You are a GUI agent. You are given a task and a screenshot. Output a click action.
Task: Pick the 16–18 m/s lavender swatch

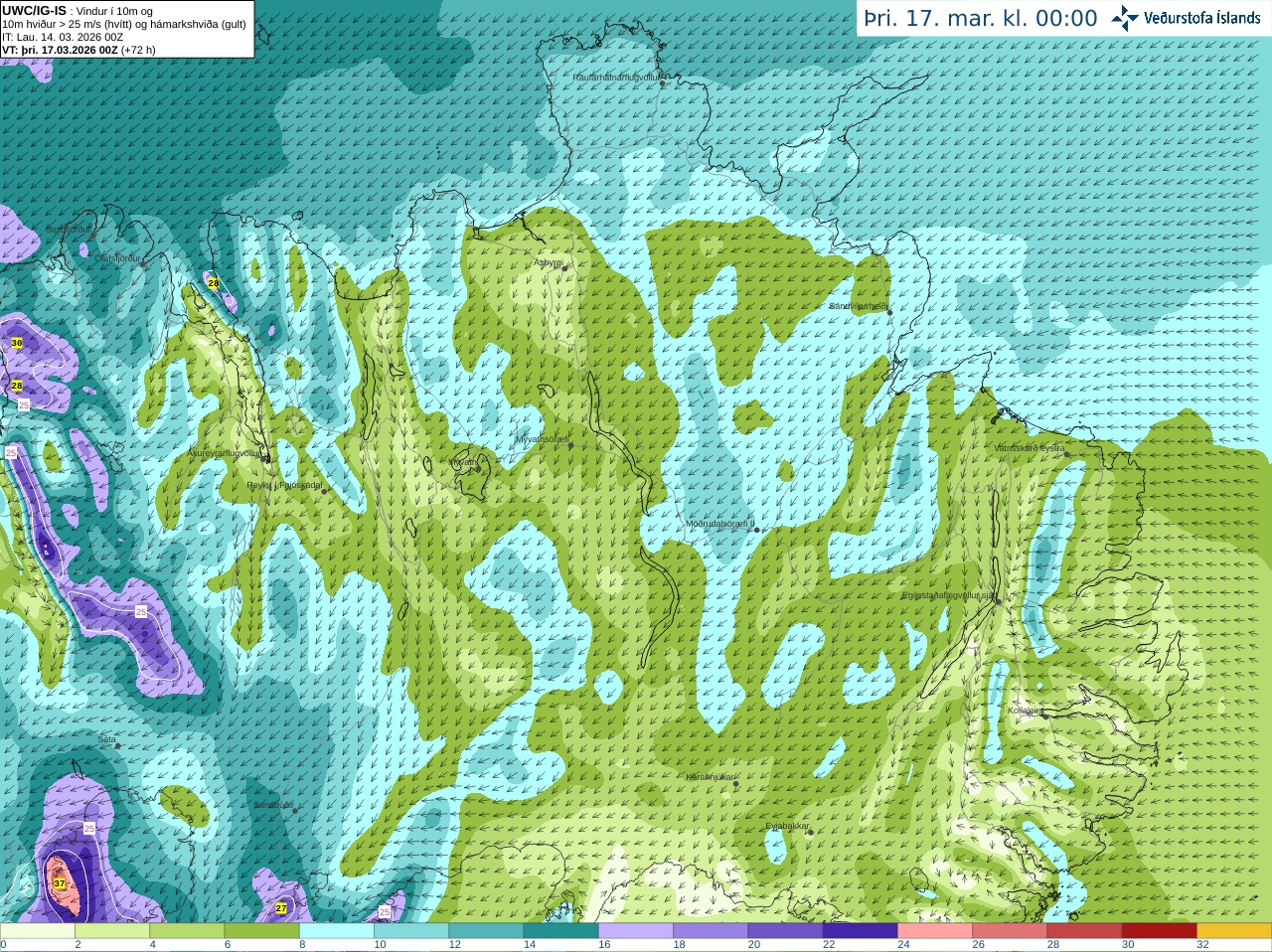(x=636, y=931)
